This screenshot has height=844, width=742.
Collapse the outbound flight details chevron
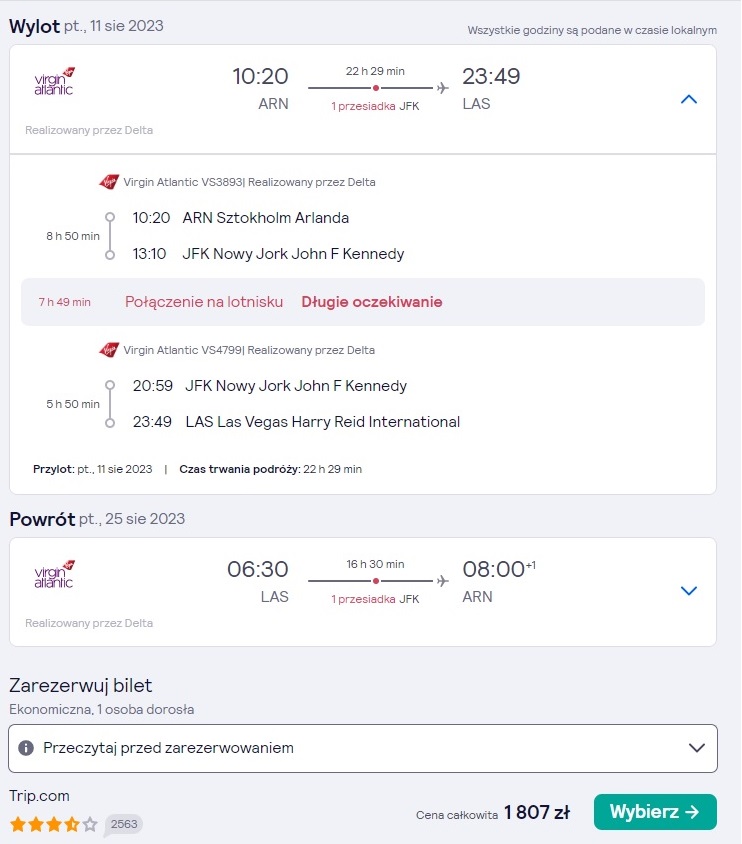click(x=688, y=99)
